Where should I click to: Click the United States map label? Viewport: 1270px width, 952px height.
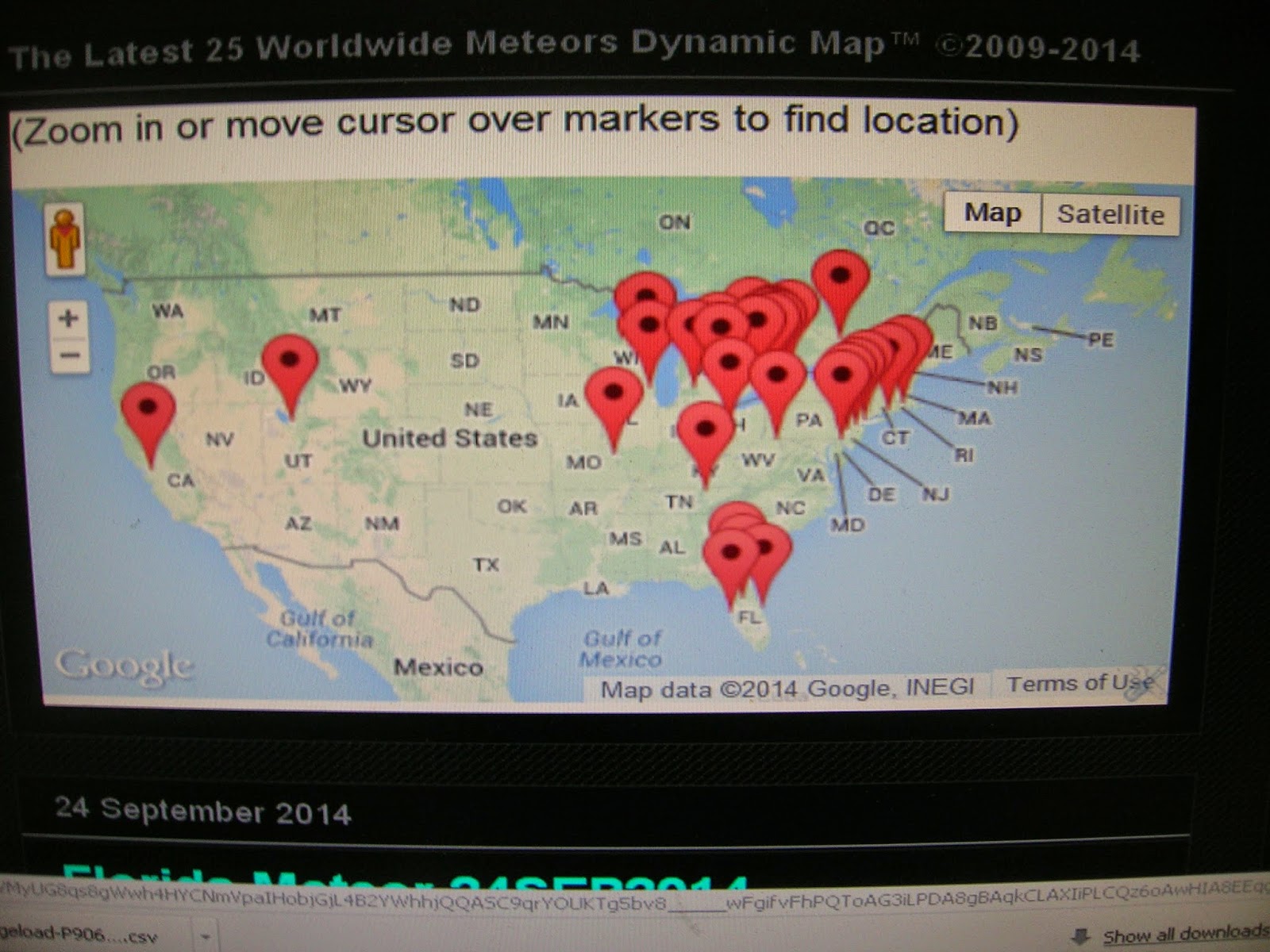pos(450,438)
